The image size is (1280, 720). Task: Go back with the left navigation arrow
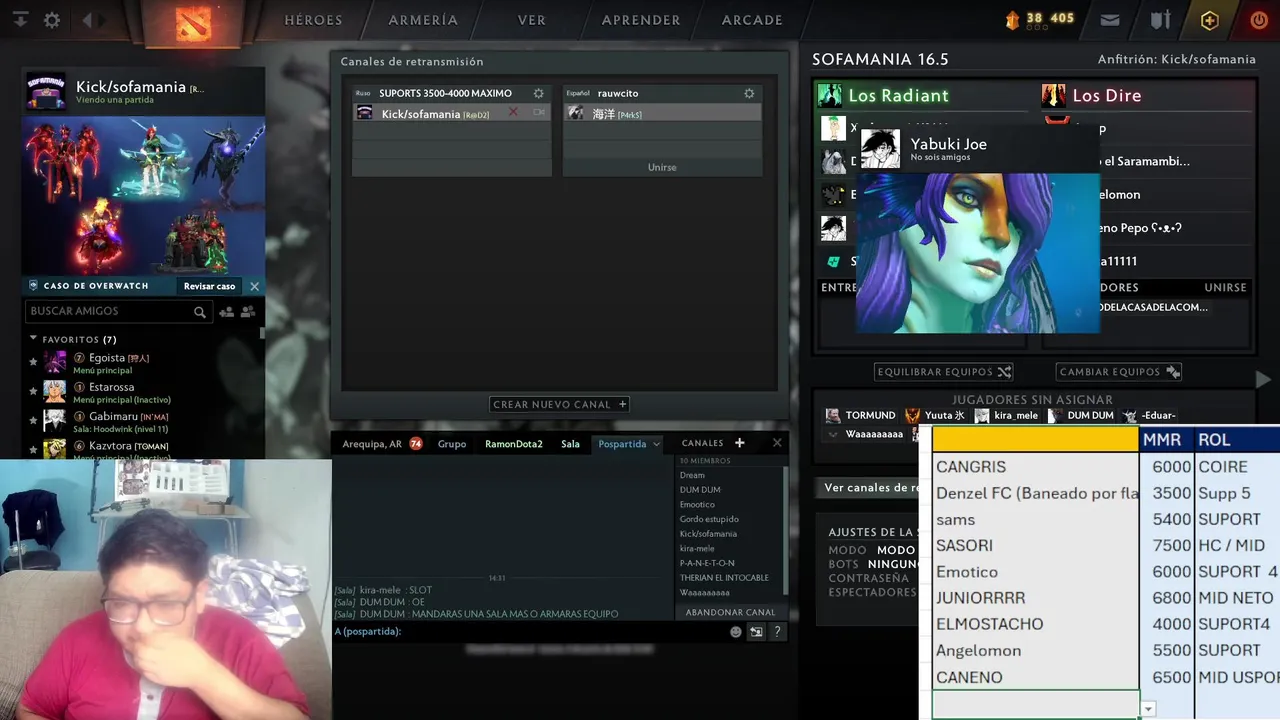tap(87, 20)
